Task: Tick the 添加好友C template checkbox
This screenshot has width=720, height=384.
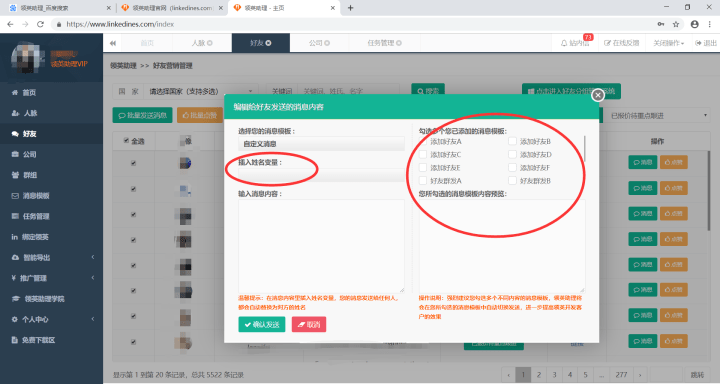Action: tap(423, 155)
